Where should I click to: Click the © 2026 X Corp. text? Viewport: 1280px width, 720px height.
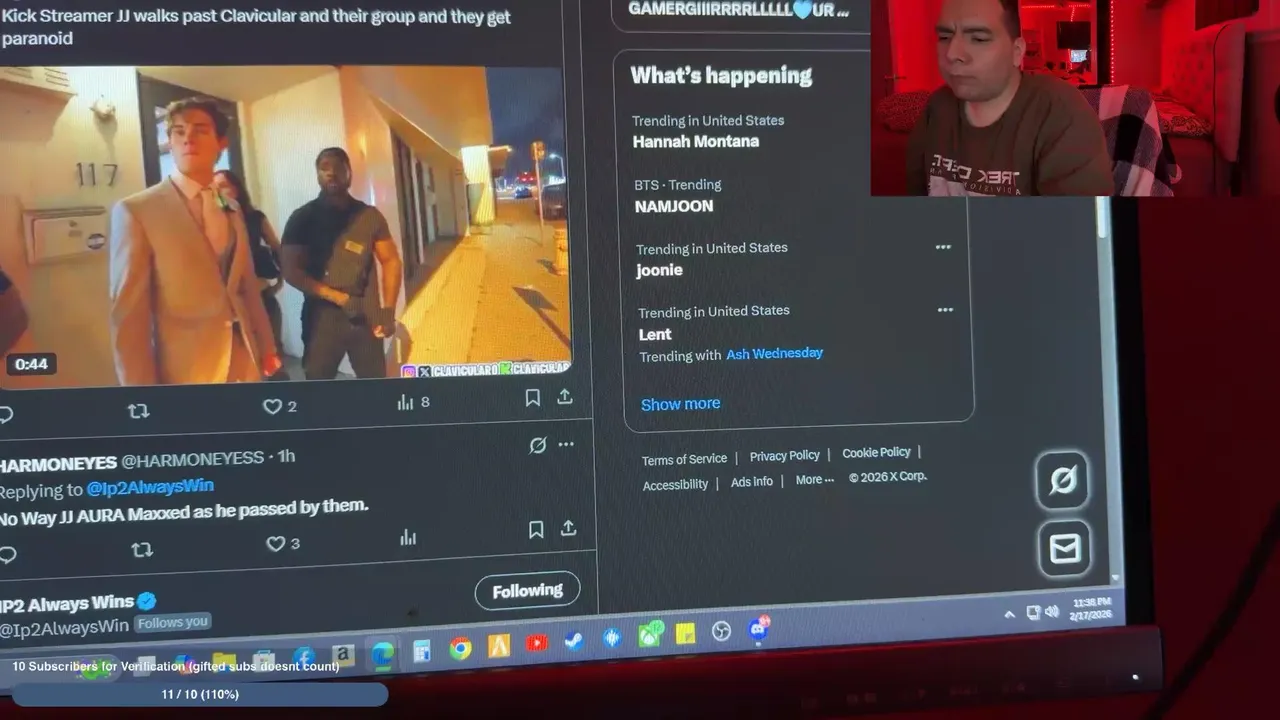tap(888, 477)
